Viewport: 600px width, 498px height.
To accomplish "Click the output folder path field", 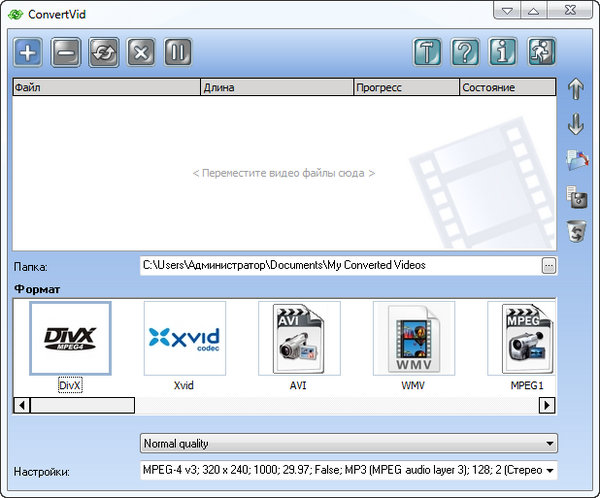I will point(338,265).
